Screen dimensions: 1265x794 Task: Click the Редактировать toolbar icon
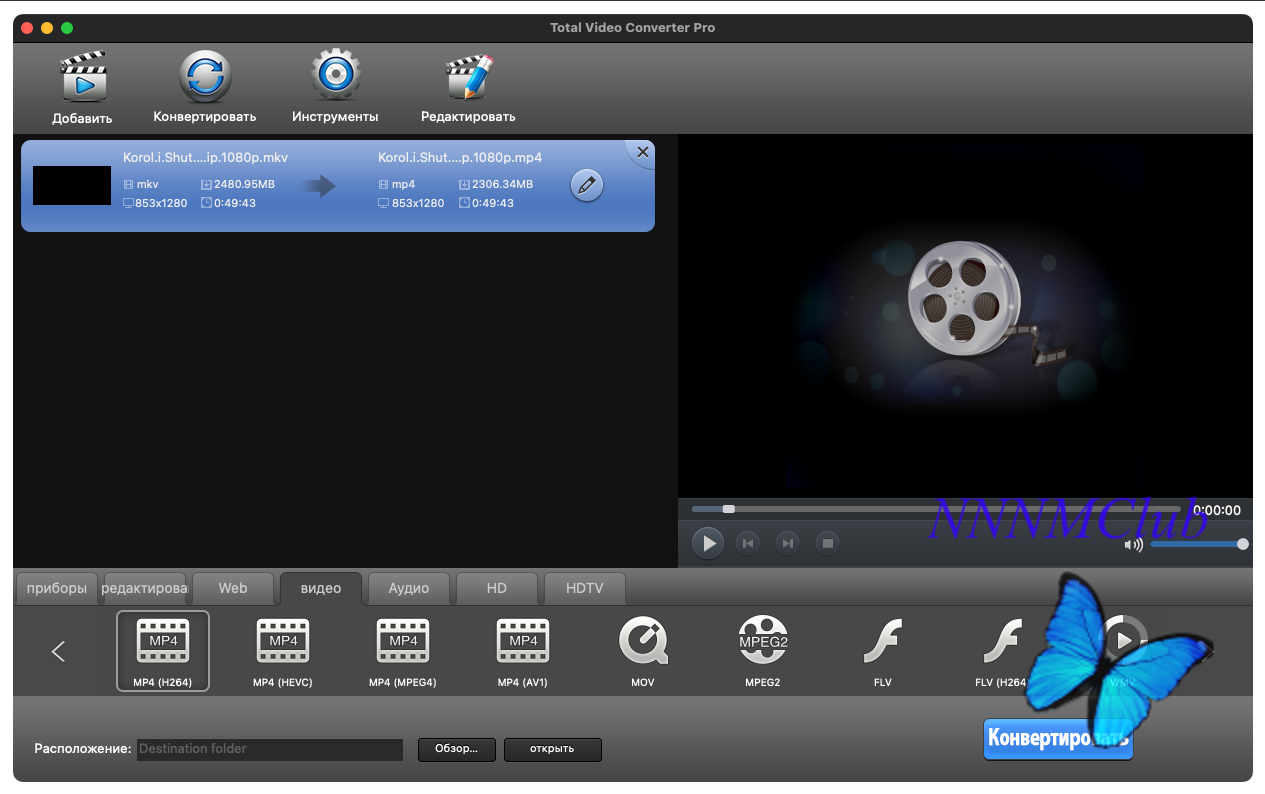click(468, 78)
